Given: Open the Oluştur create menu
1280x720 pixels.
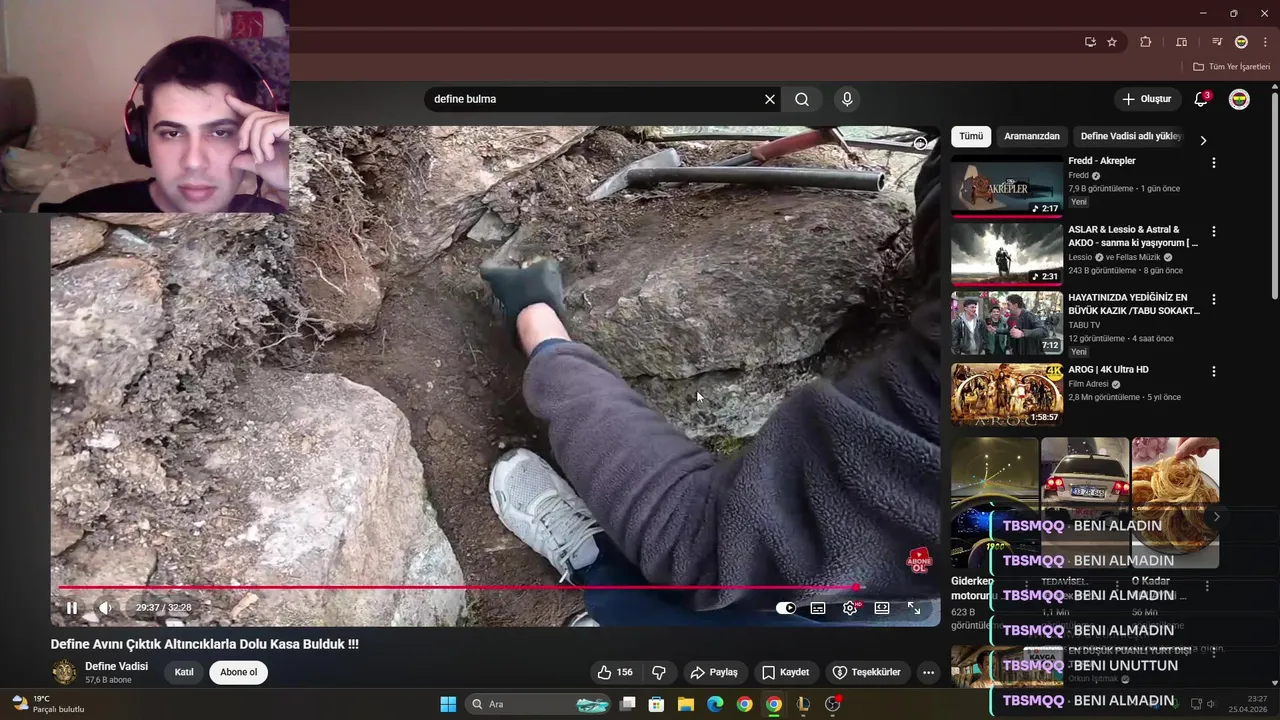Looking at the screenshot, I should click(1146, 99).
